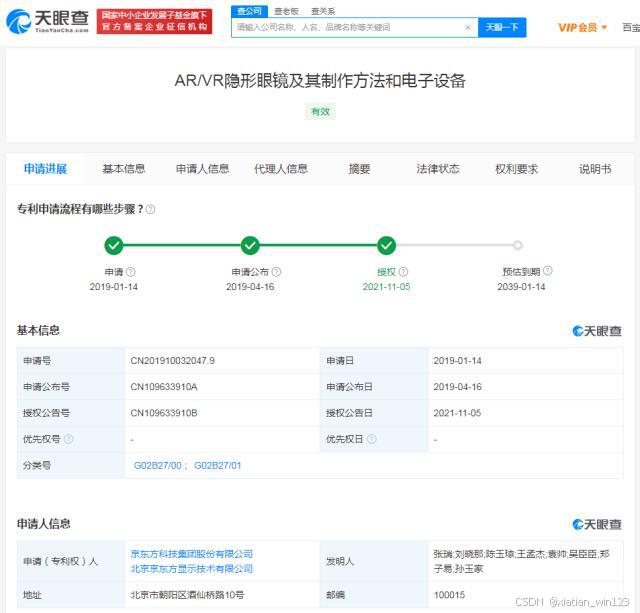Switch to 查公司 search tab
Image resolution: width=640 pixels, height=613 pixels.
[x=249, y=11]
